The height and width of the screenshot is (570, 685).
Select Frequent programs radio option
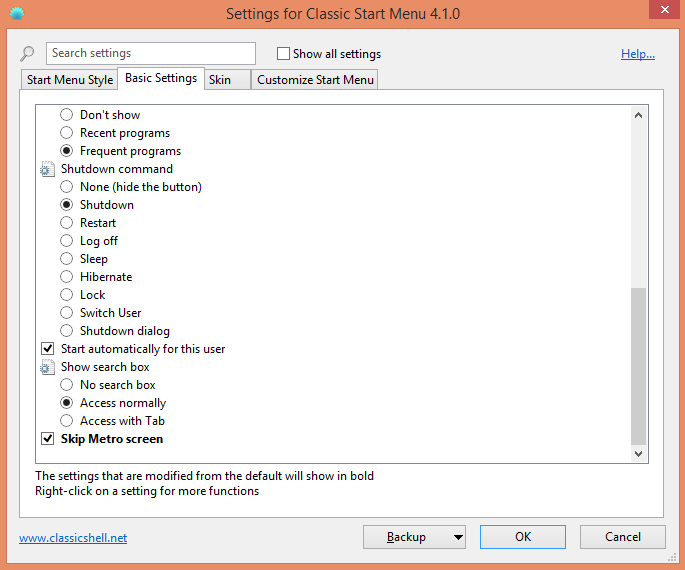pyautogui.click(x=66, y=151)
